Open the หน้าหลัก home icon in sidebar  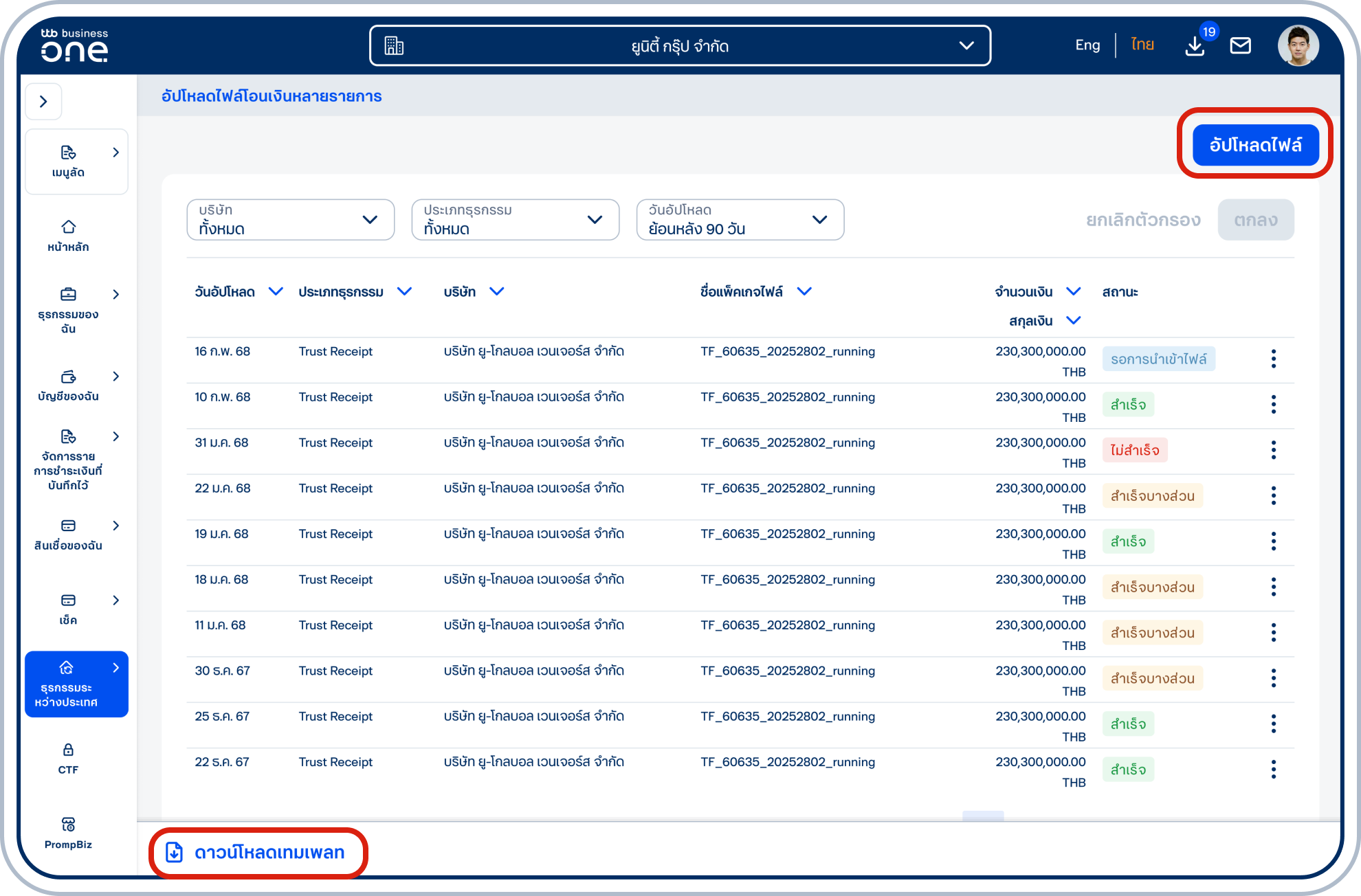(x=68, y=235)
